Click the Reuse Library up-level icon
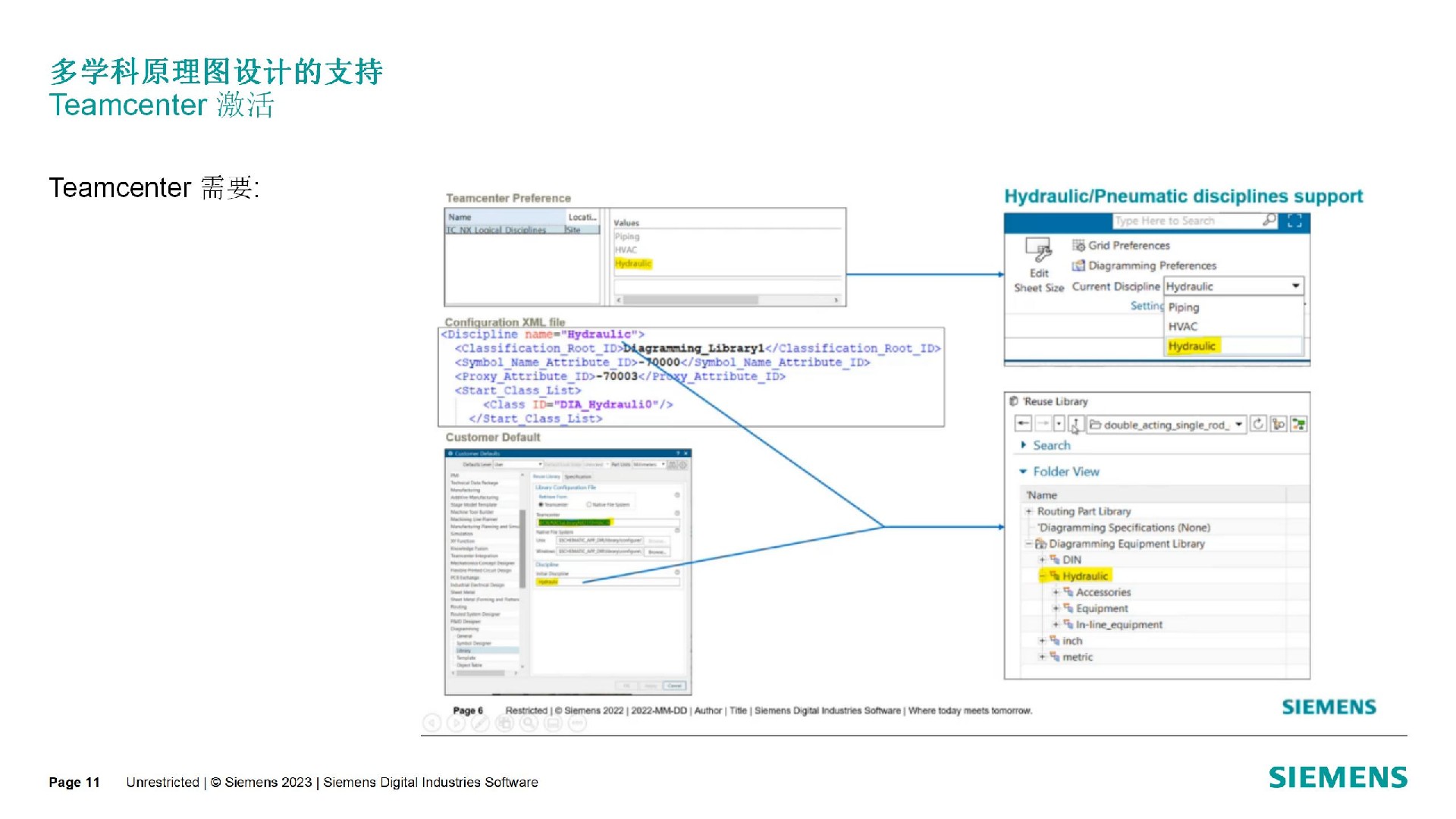Viewport: 1456px width, 819px height. click(x=1075, y=425)
